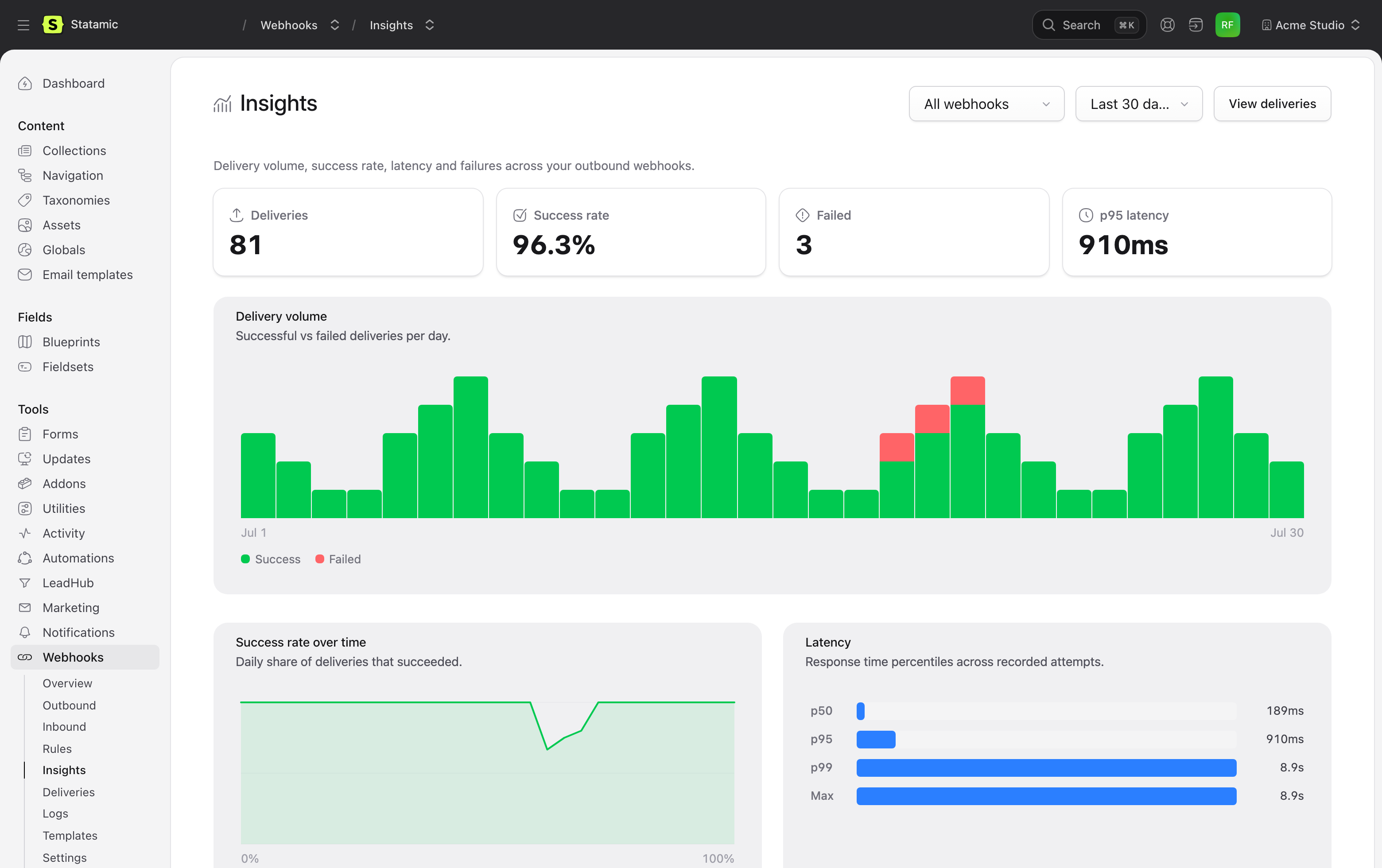Click the Forms clipboard icon
This screenshot has height=868, width=1382.
point(25,434)
